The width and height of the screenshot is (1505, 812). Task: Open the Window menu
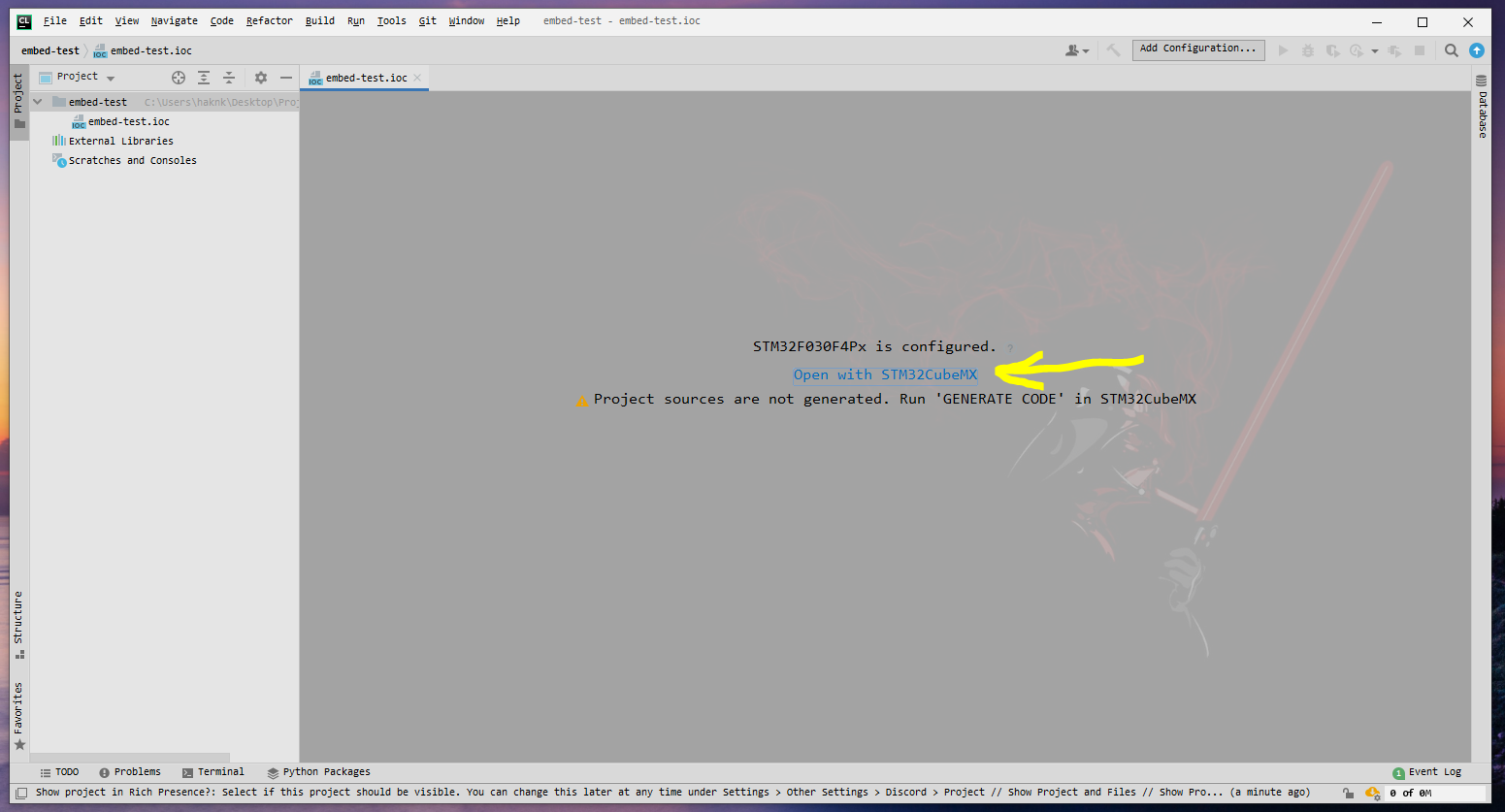point(467,20)
